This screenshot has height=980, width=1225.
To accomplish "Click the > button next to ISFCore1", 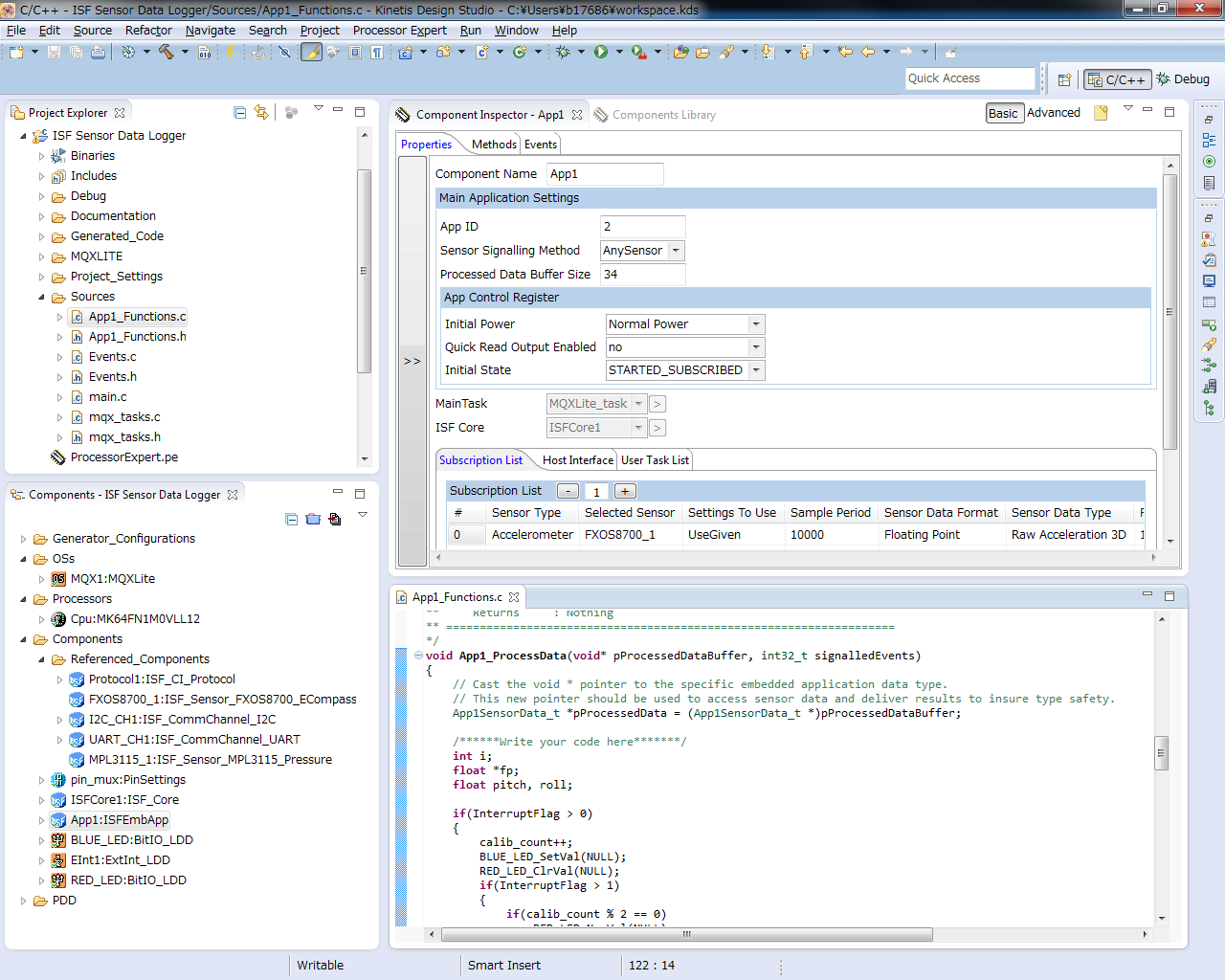I will pos(657,428).
